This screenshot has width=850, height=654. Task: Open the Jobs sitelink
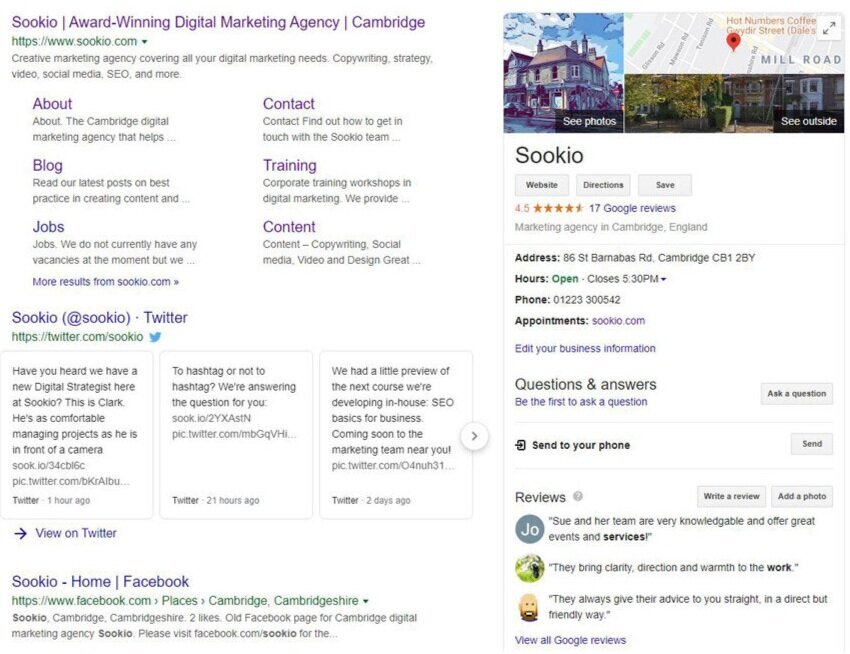click(48, 227)
